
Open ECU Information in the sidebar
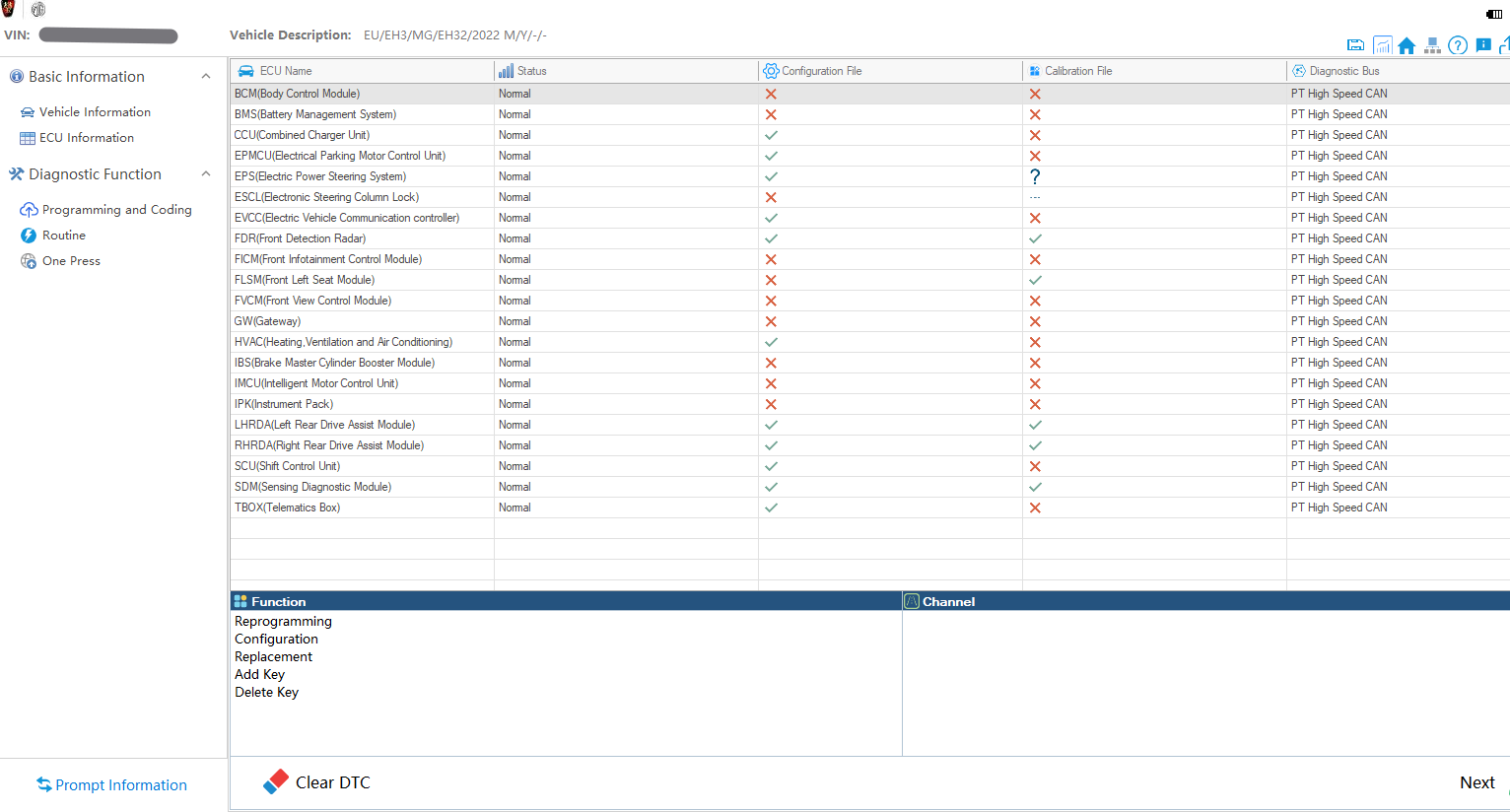[x=86, y=138]
